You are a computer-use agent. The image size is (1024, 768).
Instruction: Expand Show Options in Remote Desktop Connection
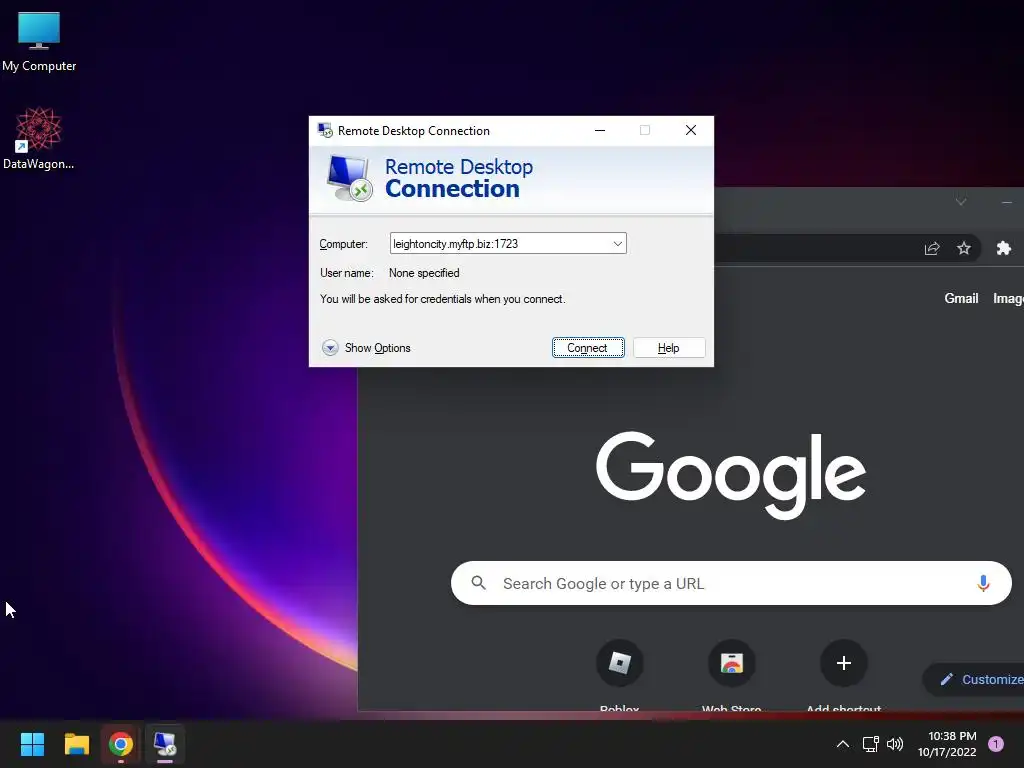coord(366,347)
